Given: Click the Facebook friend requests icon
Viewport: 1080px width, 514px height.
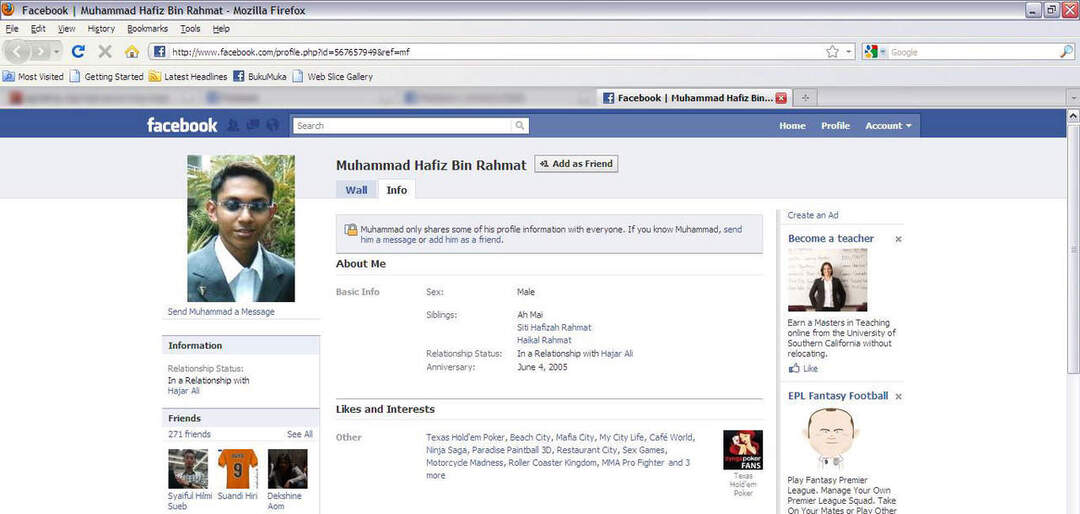Looking at the screenshot, I should 233,125.
